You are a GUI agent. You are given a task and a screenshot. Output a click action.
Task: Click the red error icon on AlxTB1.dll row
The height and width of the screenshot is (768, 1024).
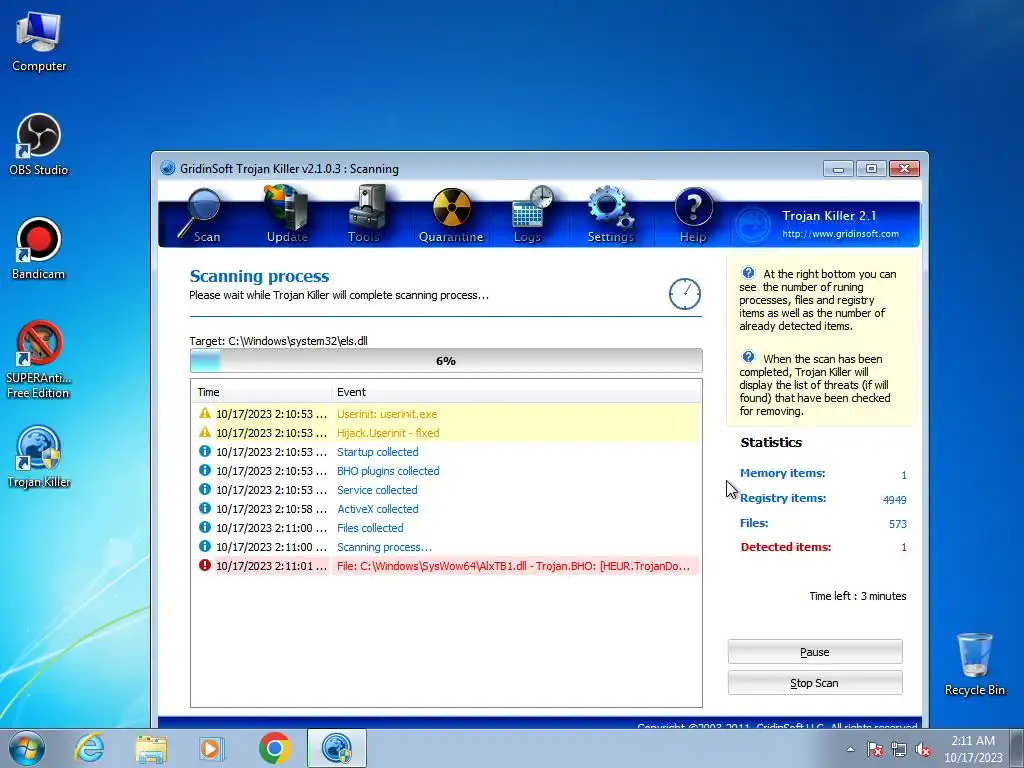pyautogui.click(x=204, y=565)
